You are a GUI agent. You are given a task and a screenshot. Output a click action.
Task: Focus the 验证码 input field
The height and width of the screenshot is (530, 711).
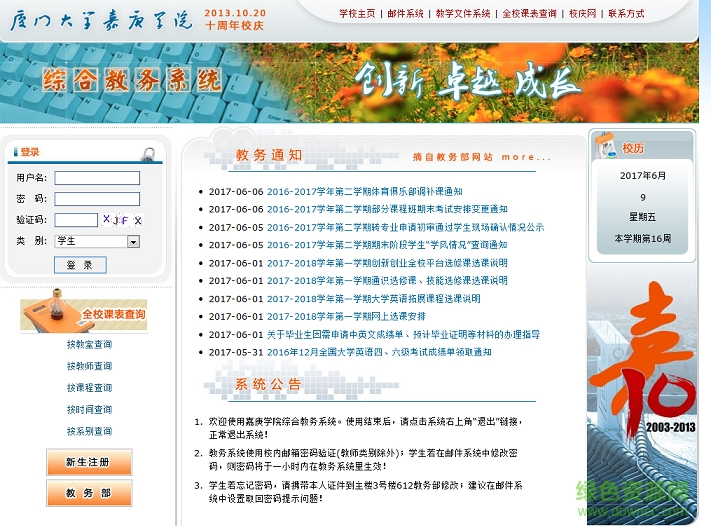[76, 220]
